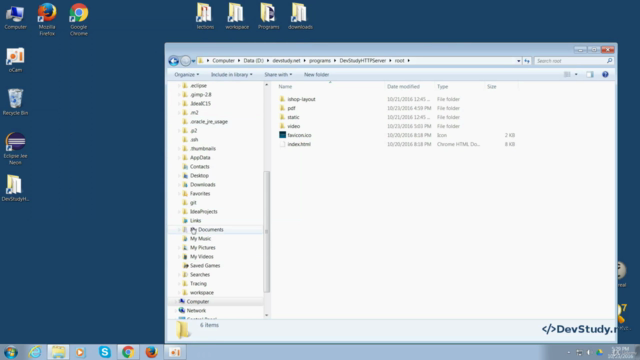Open the address bar history dropdown
The width and height of the screenshot is (640, 360).
(x=518, y=61)
